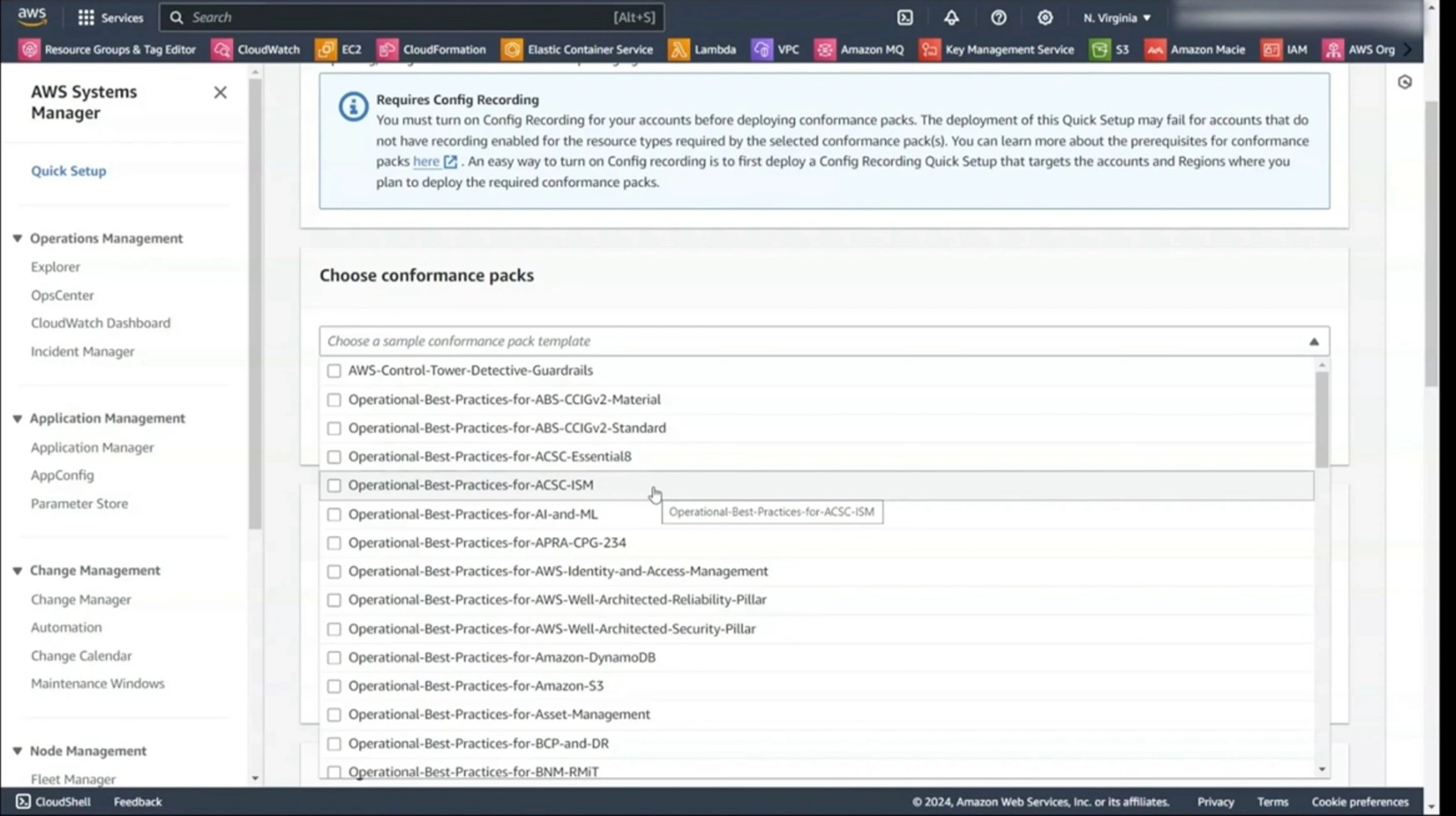Screen dimensions: 1456x816
Task: Open the notifications bell icon
Action: tap(951, 17)
